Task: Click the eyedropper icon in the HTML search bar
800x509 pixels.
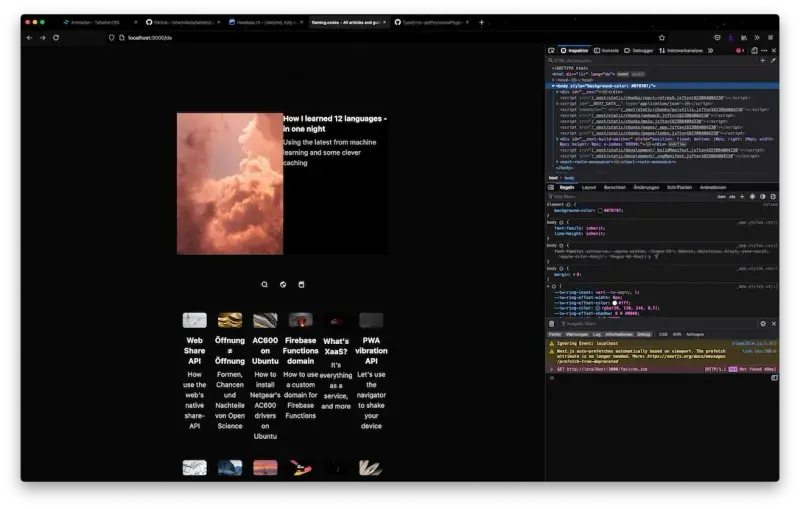Action: coord(773,60)
